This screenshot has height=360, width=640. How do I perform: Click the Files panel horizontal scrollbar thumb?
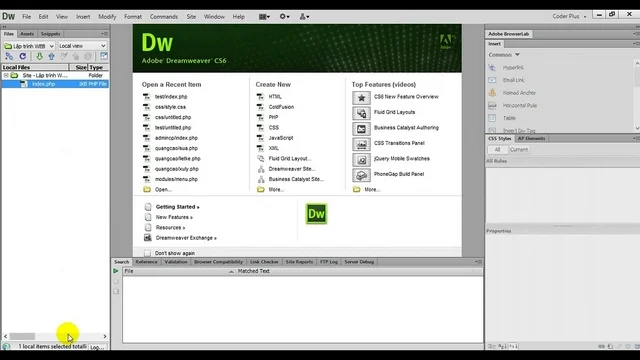tap(22, 336)
